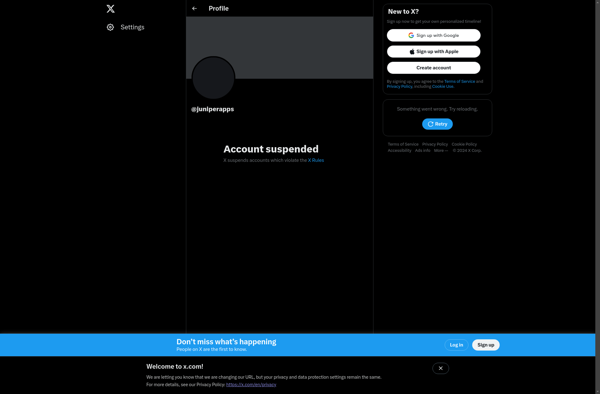Open the X Rules link

tap(316, 160)
